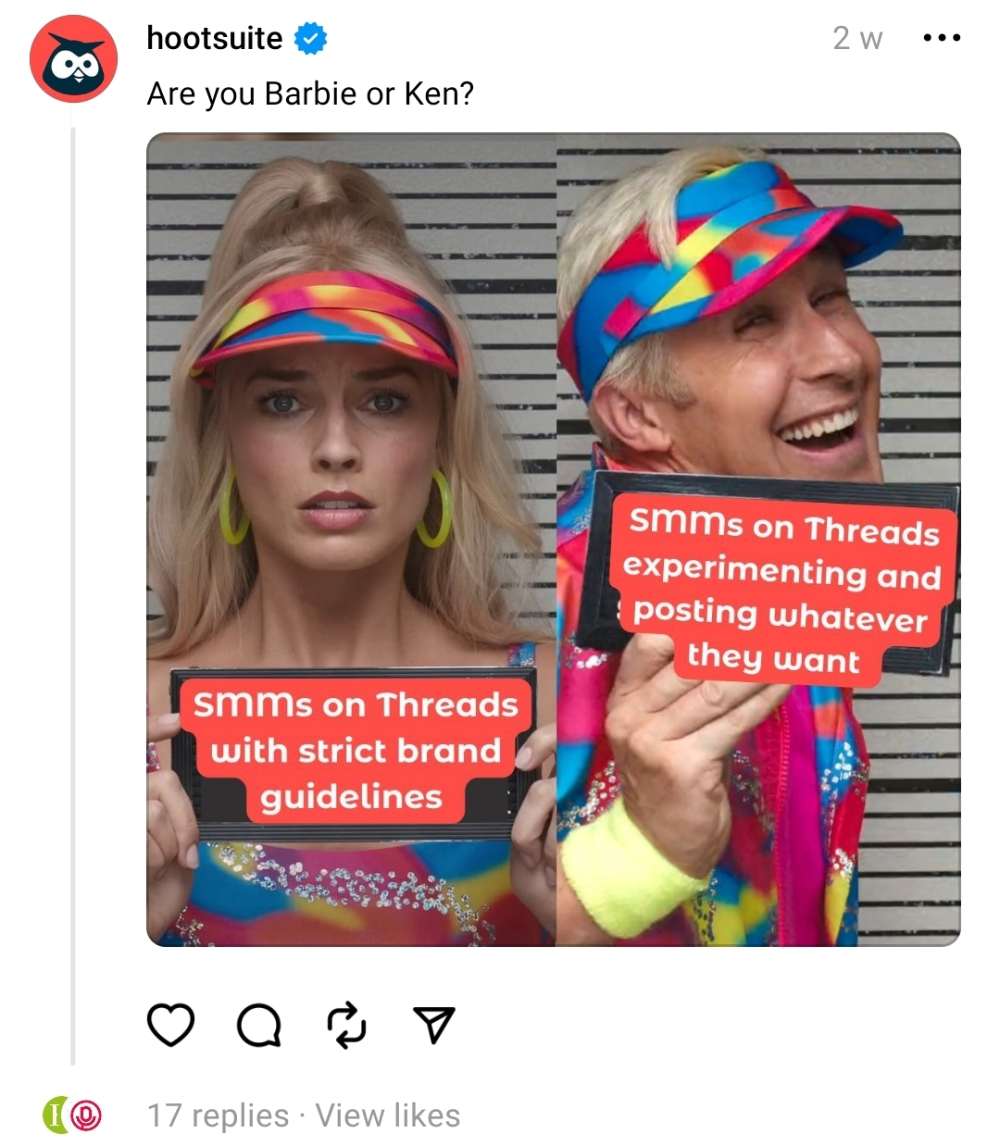Repost using the circular arrows icon
The height and width of the screenshot is (1146, 1000).
(346, 1025)
